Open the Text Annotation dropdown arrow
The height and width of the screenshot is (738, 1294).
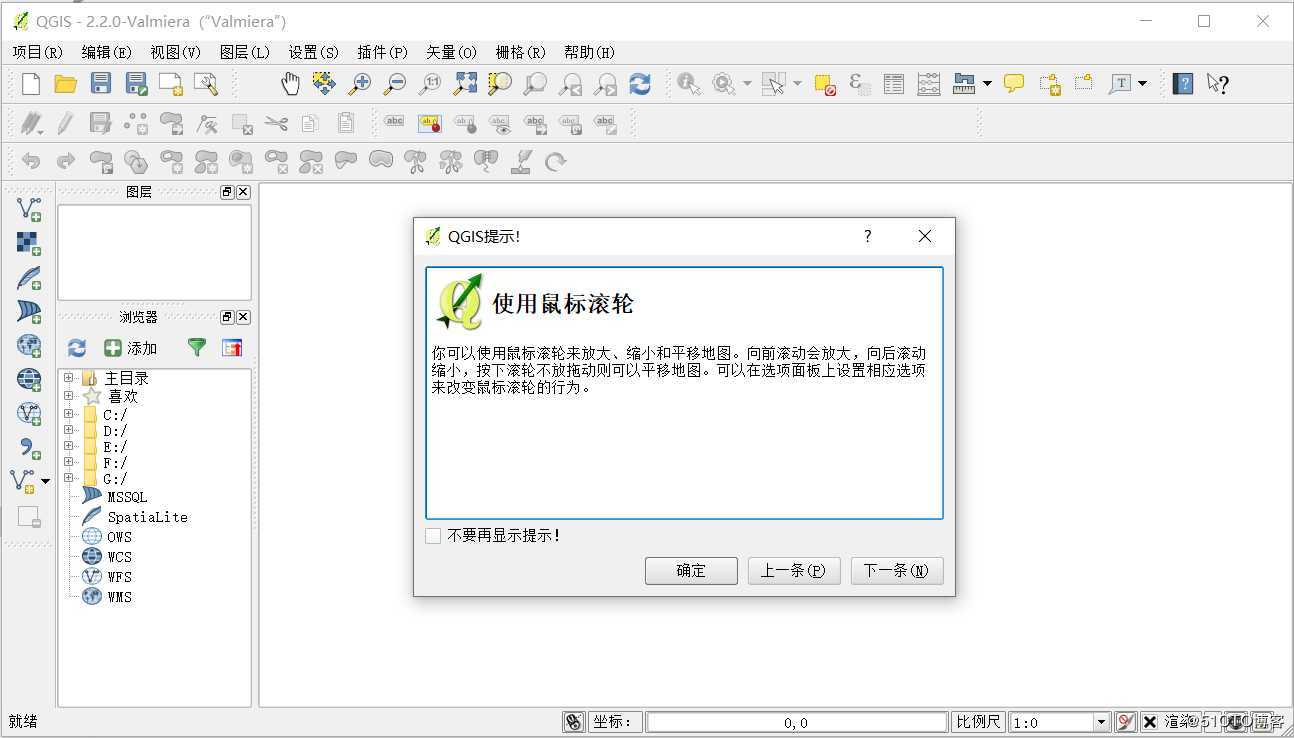pyautogui.click(x=1143, y=84)
